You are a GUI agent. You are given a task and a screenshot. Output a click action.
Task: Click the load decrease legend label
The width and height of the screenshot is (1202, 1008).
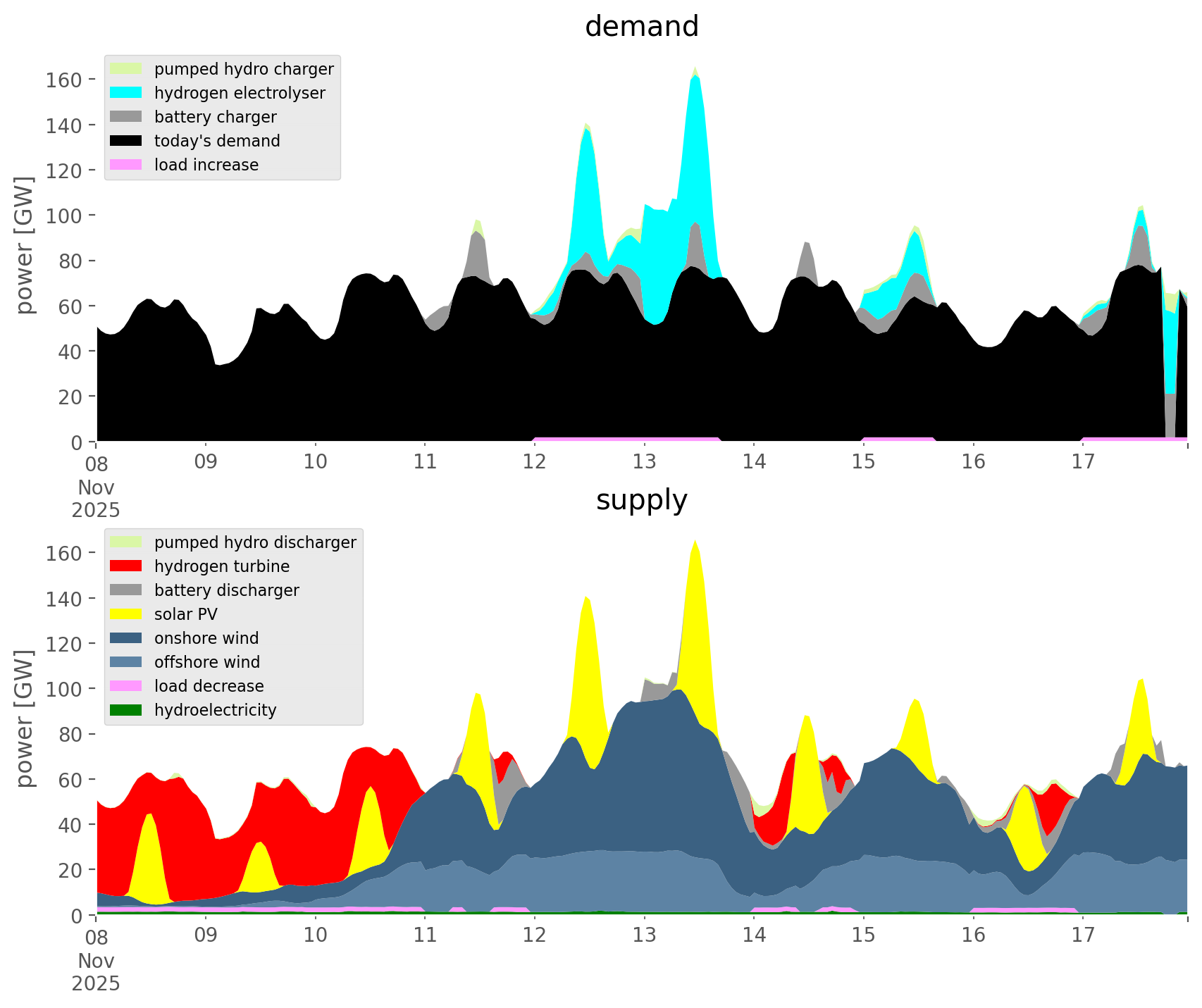point(209,686)
